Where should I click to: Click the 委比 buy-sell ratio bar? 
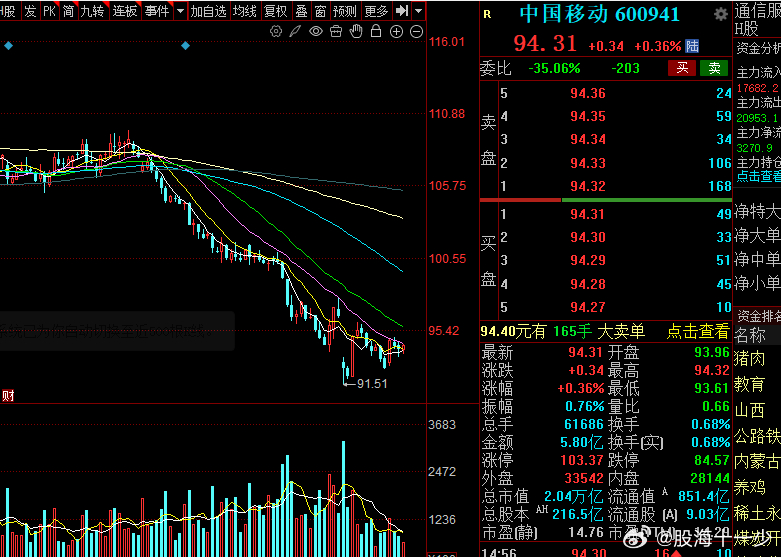[606, 200]
